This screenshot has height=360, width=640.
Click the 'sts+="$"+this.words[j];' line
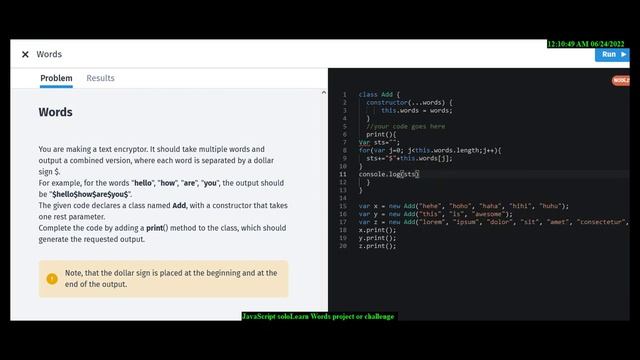pos(409,158)
